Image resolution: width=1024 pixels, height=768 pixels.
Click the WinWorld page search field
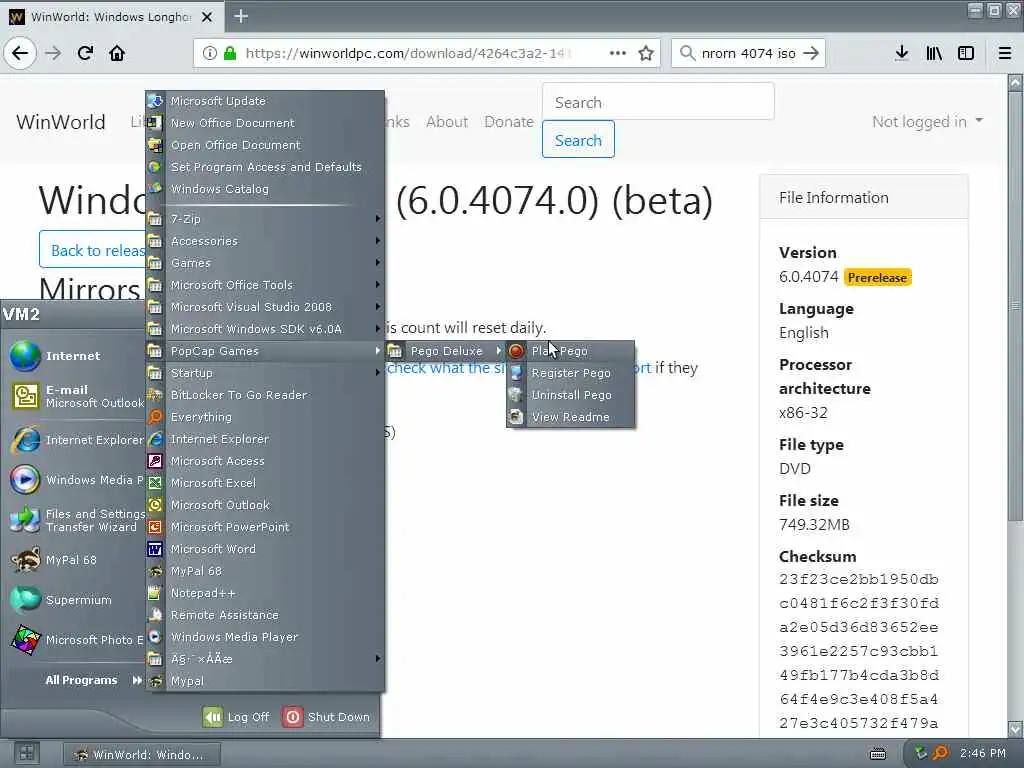point(658,102)
